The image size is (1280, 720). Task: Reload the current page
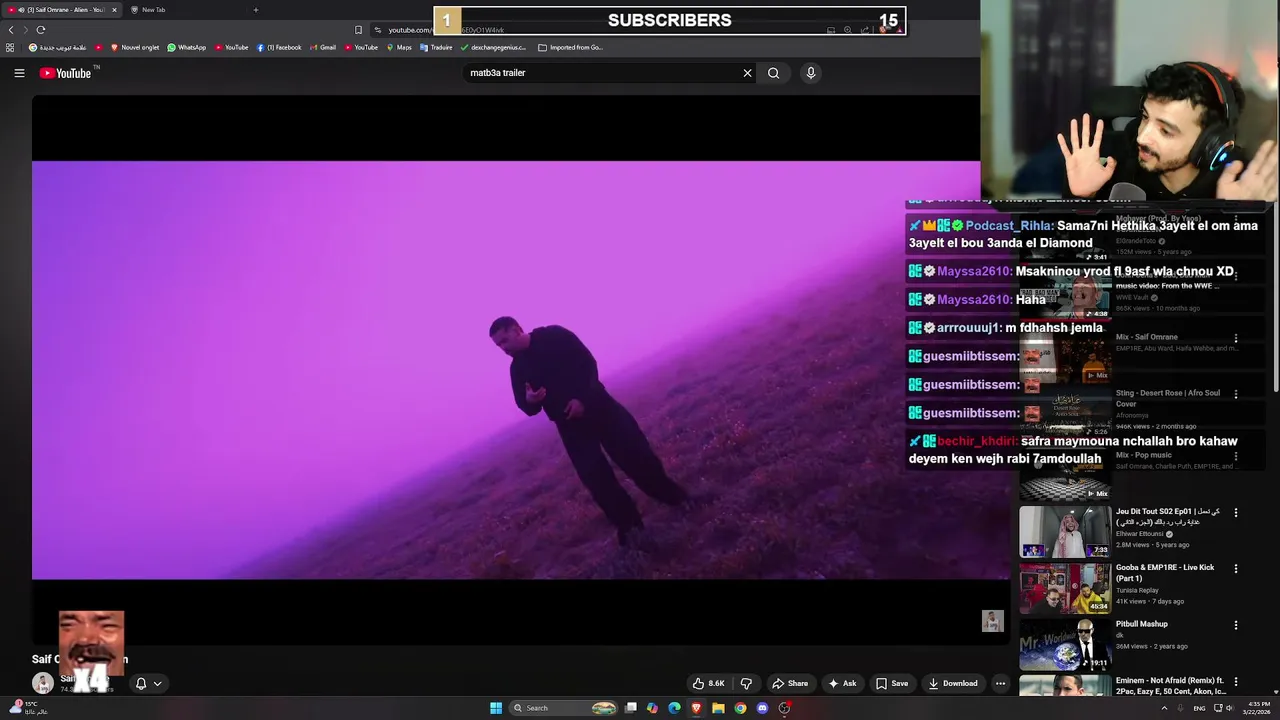click(41, 30)
